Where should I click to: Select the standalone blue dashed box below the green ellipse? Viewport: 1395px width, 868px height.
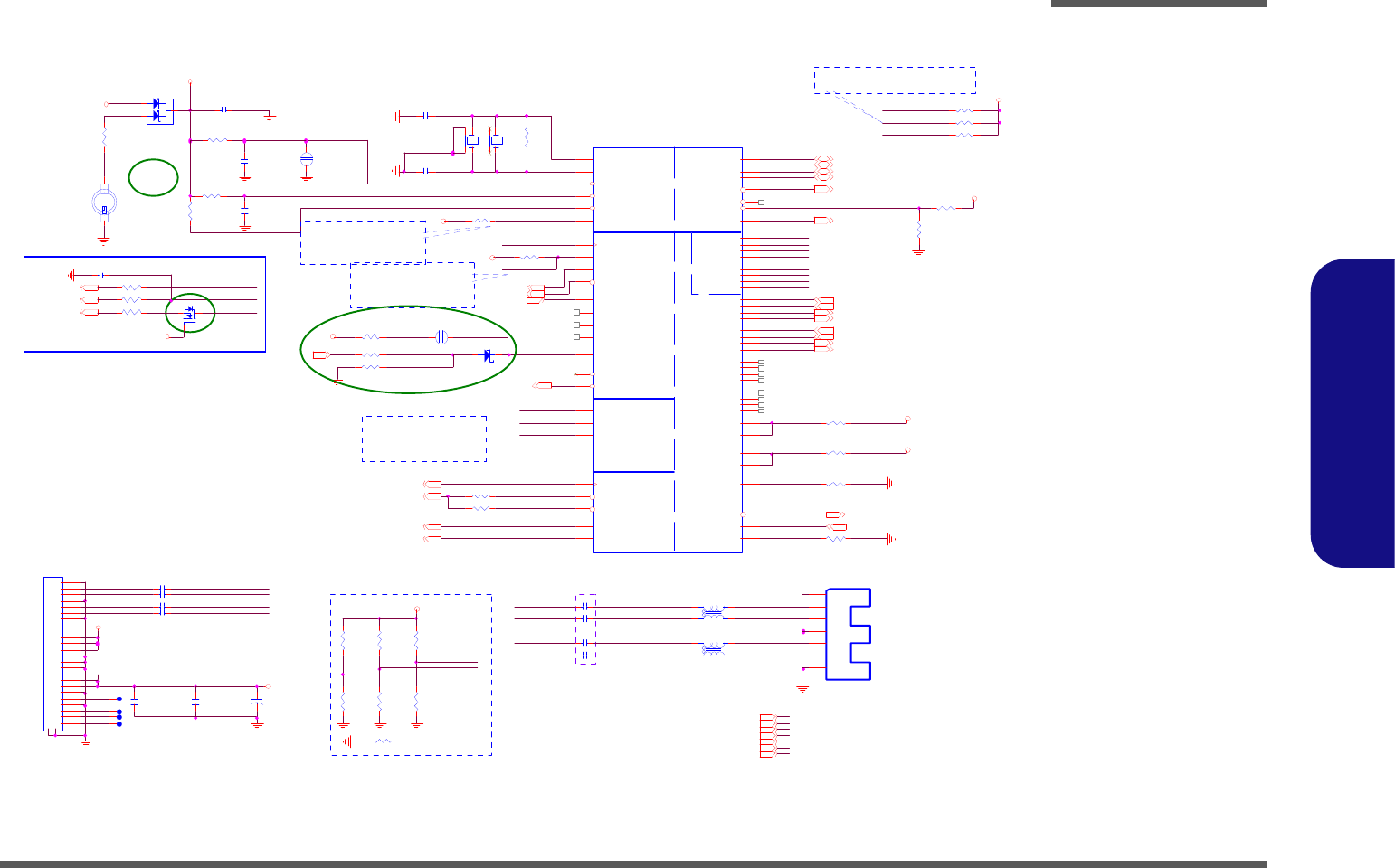coord(424,439)
